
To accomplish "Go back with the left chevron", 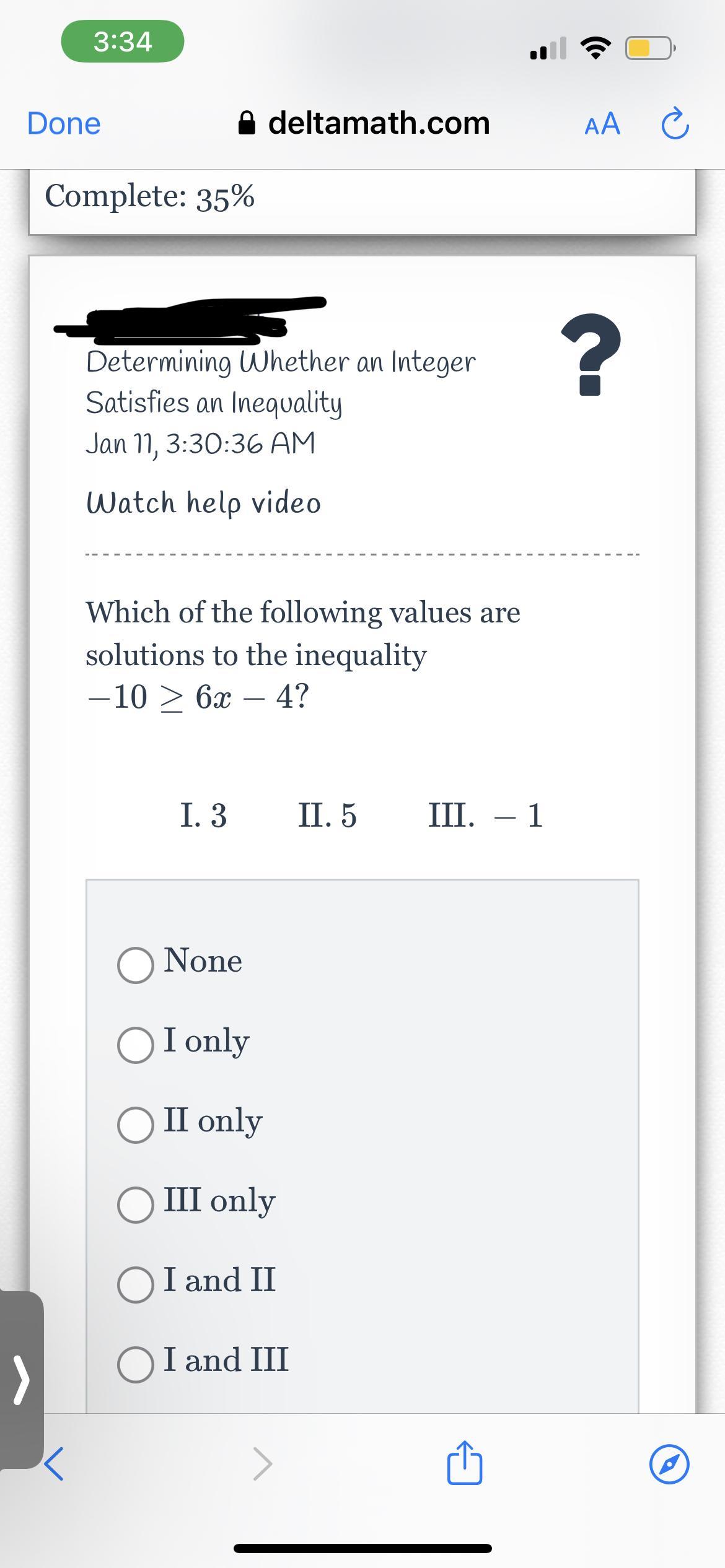I will (x=55, y=1464).
